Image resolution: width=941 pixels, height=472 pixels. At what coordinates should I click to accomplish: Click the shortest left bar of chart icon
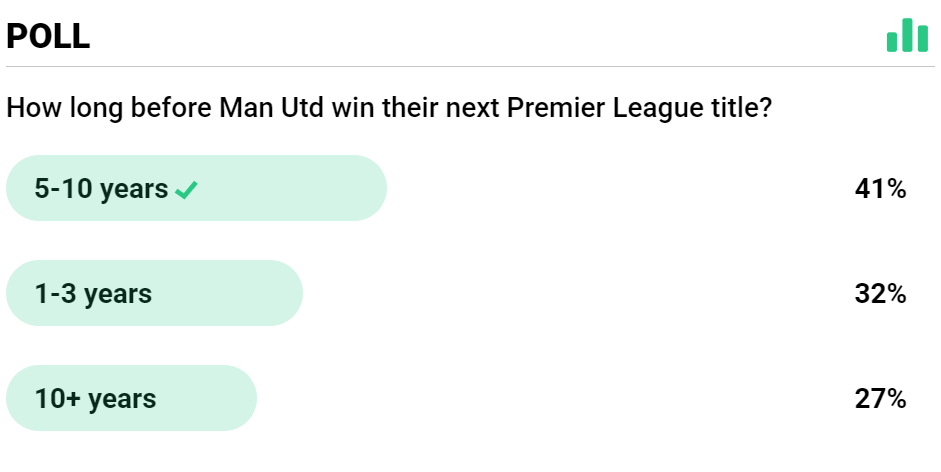(893, 42)
